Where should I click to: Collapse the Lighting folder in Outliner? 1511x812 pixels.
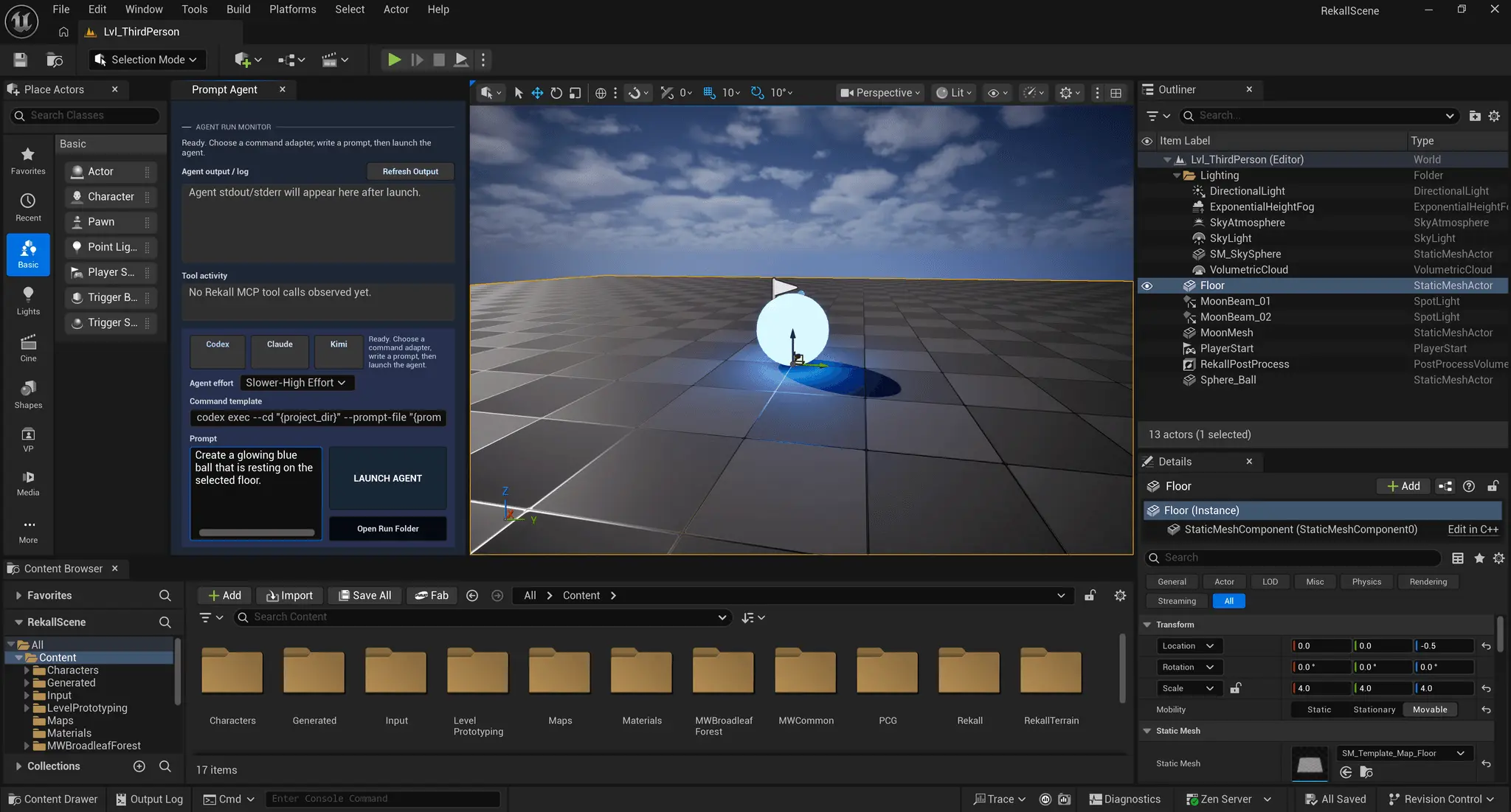point(1177,176)
